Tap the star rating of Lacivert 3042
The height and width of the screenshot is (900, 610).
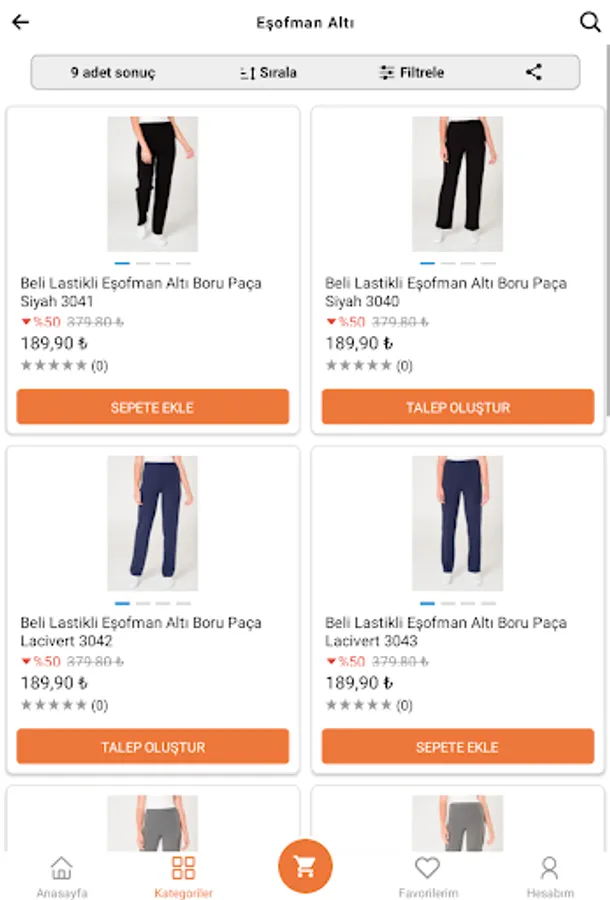click(x=54, y=705)
